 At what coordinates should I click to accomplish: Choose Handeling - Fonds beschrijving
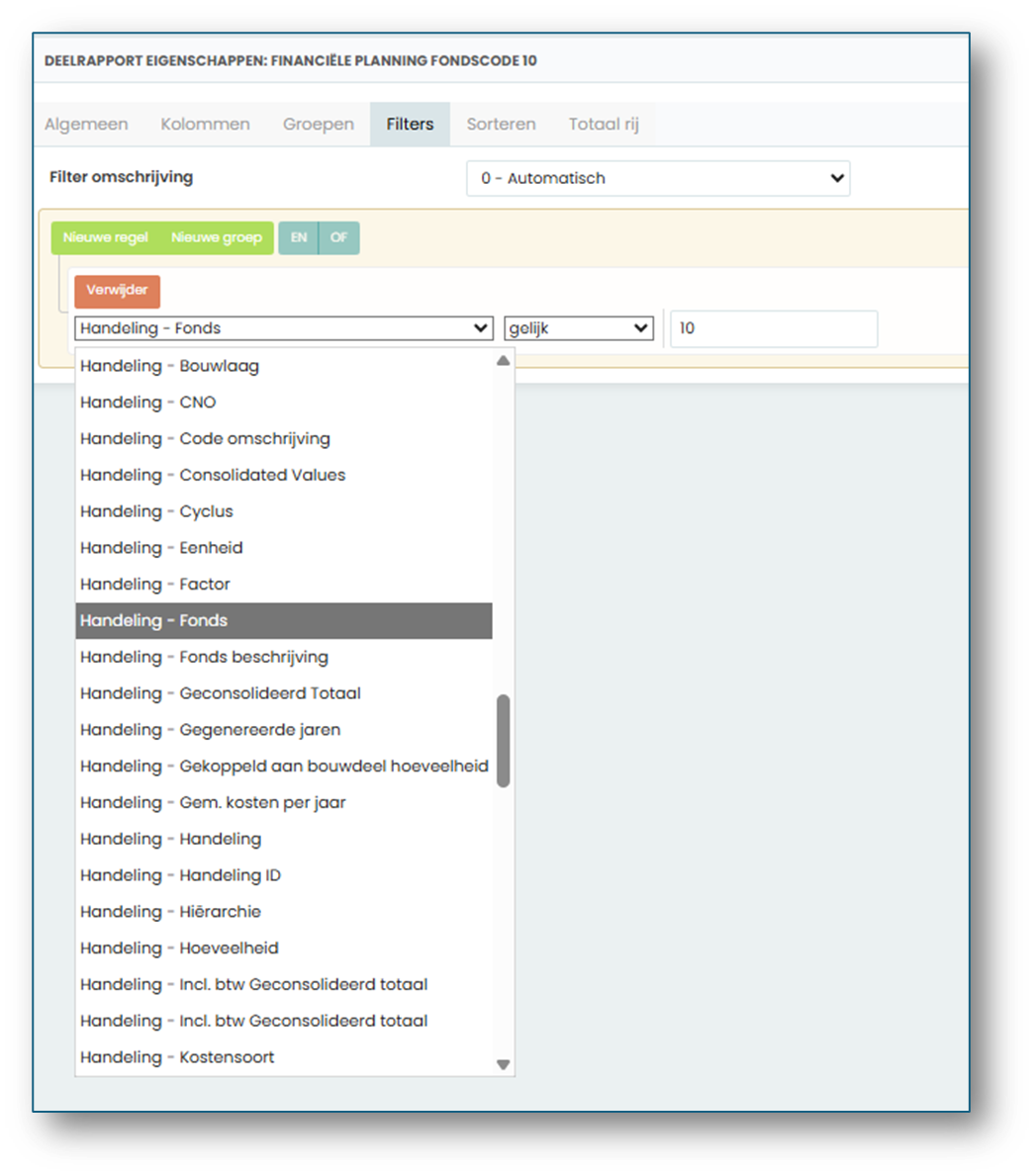[x=284, y=657]
